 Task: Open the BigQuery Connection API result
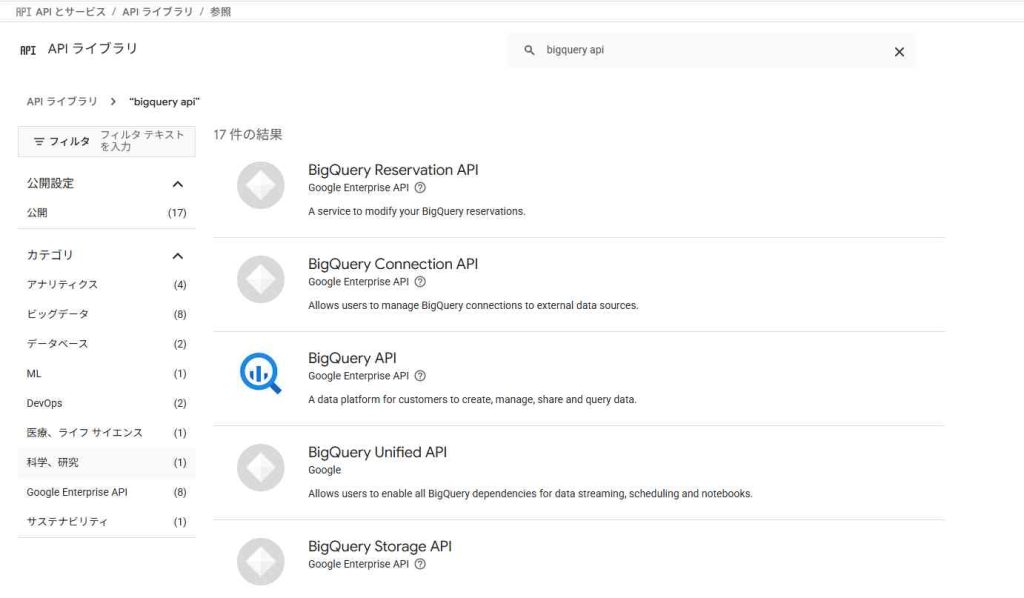coord(393,264)
